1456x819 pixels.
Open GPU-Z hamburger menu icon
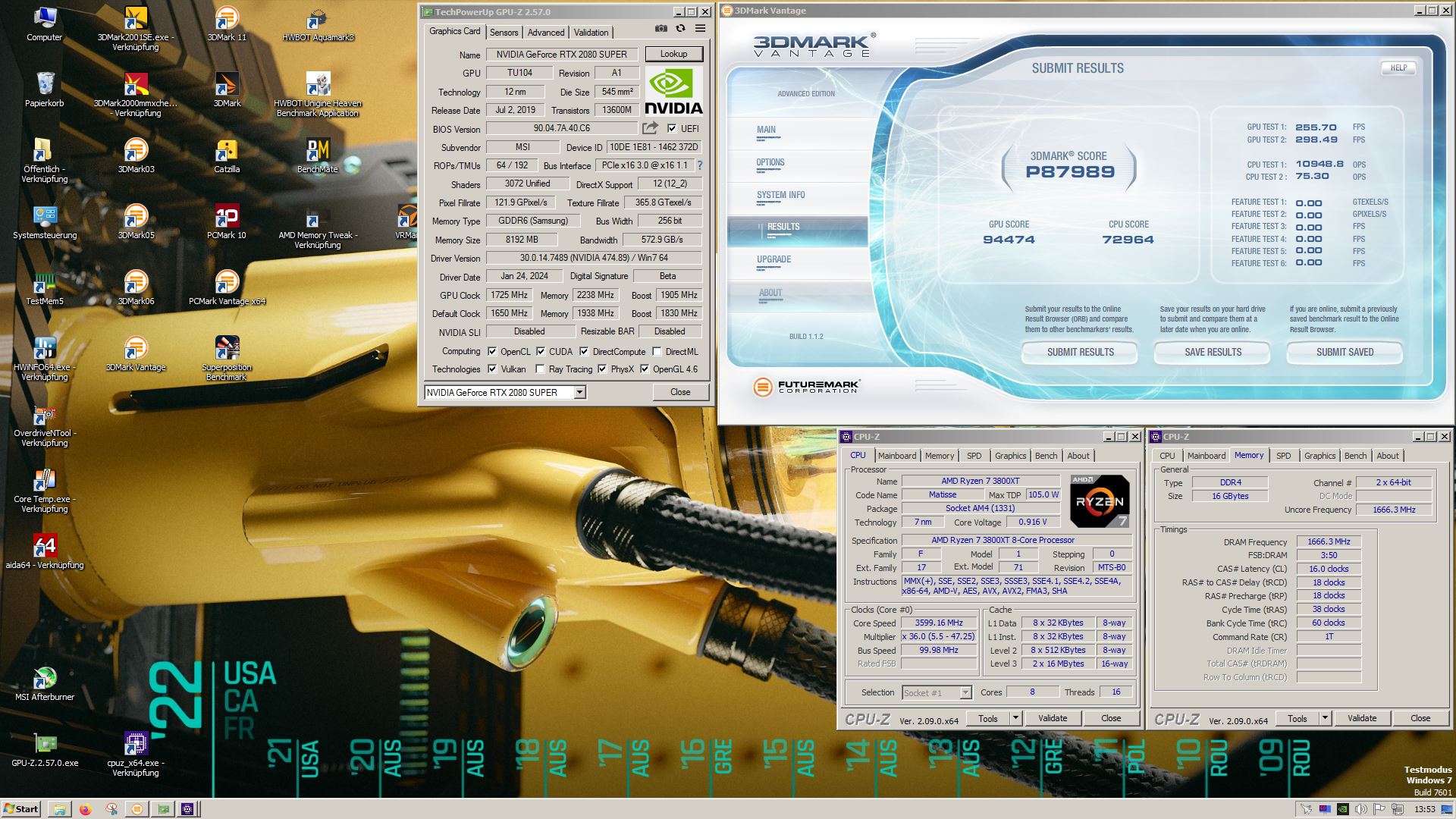tap(701, 29)
